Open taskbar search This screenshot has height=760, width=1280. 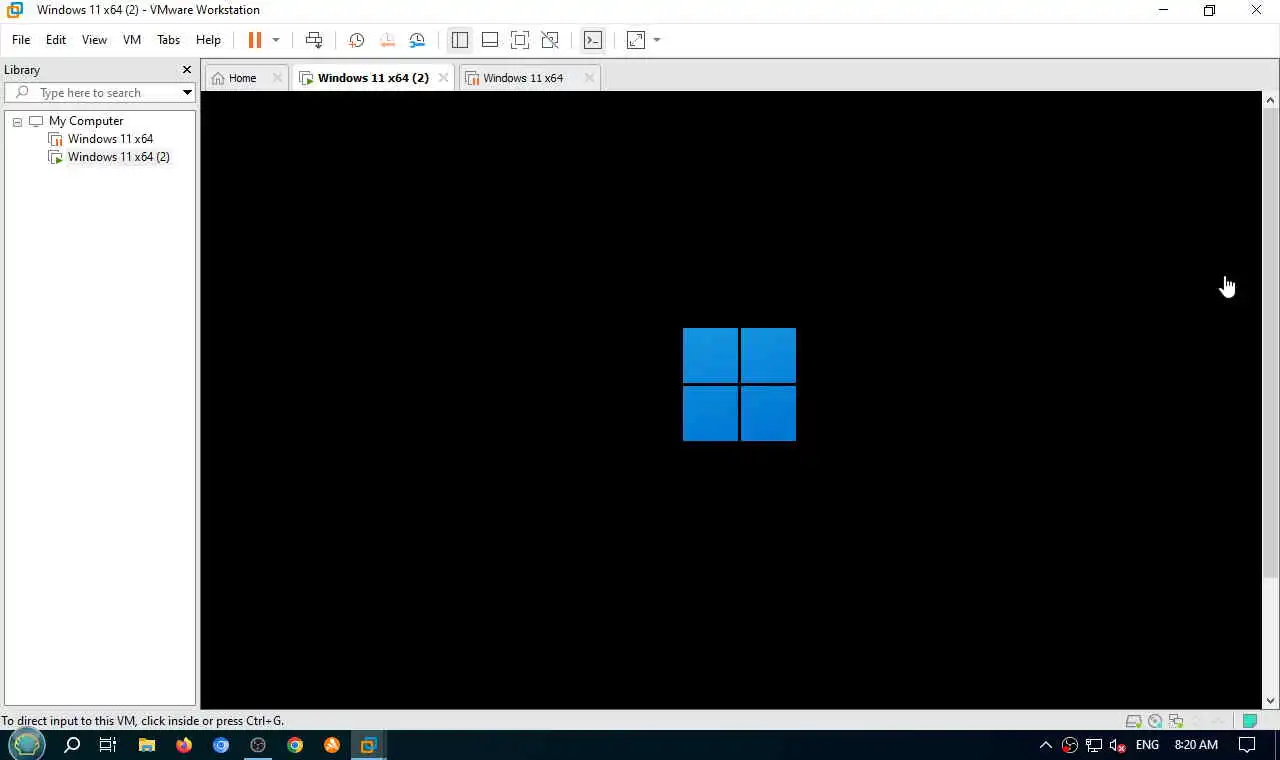click(x=72, y=745)
